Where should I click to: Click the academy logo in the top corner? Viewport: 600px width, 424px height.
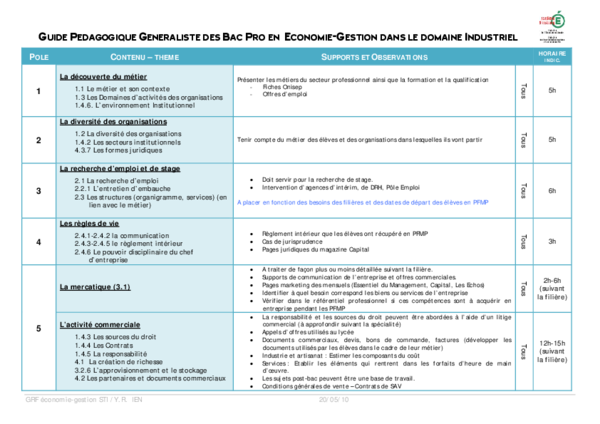pos(553,26)
